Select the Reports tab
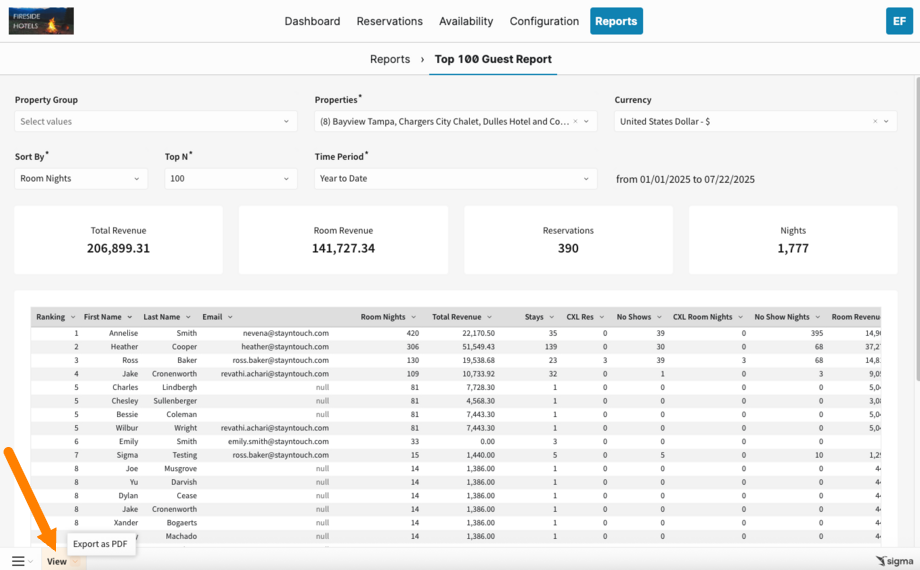 click(x=616, y=21)
